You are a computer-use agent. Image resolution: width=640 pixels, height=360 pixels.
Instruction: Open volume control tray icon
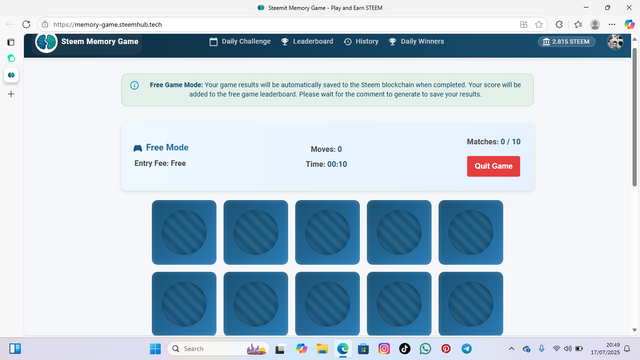[567, 349]
